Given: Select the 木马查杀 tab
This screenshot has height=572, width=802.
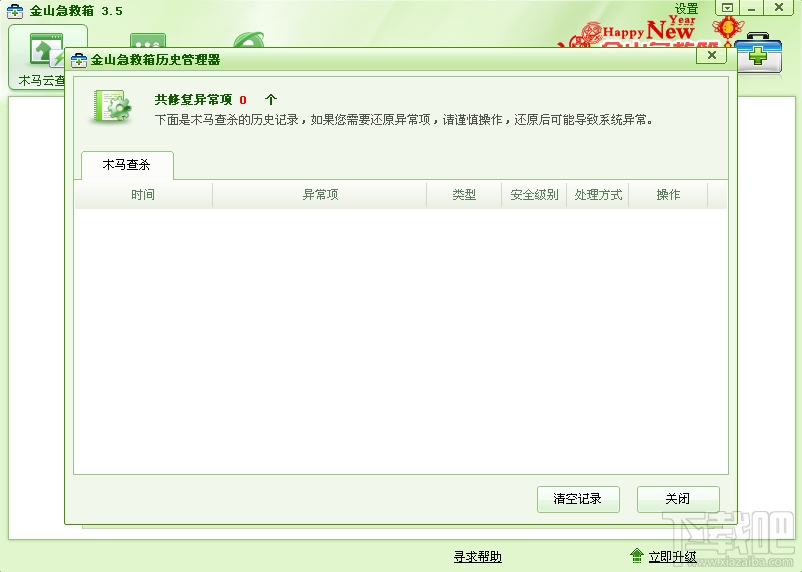Looking at the screenshot, I should [127, 165].
